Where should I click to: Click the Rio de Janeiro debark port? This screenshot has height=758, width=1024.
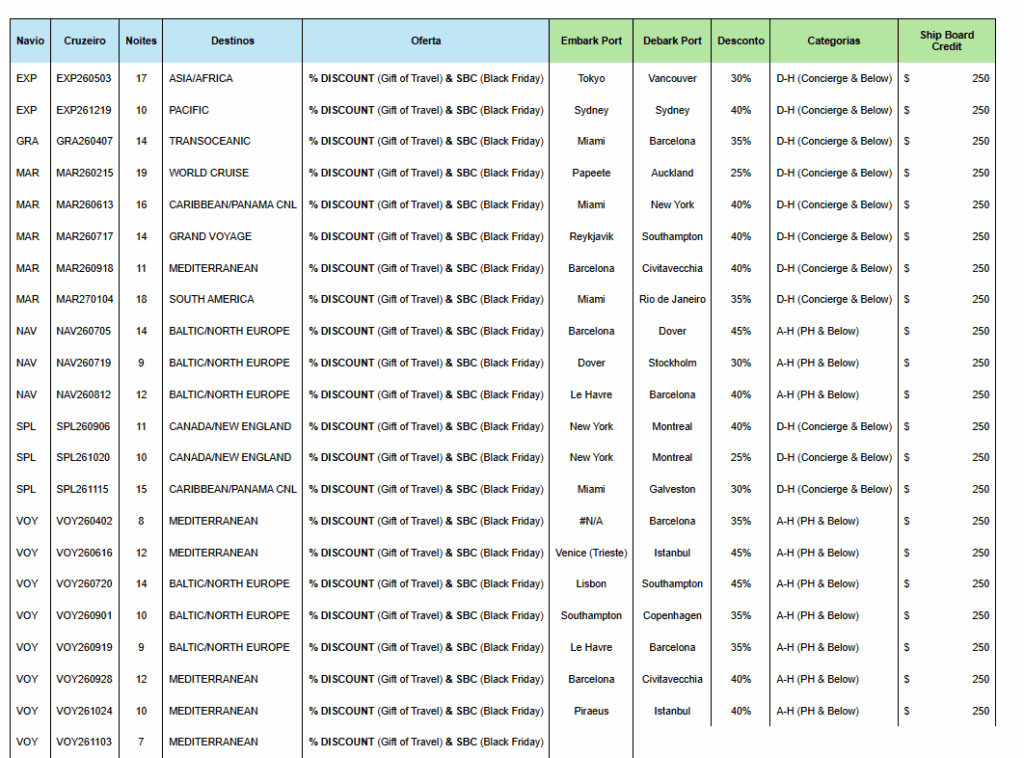(x=672, y=299)
